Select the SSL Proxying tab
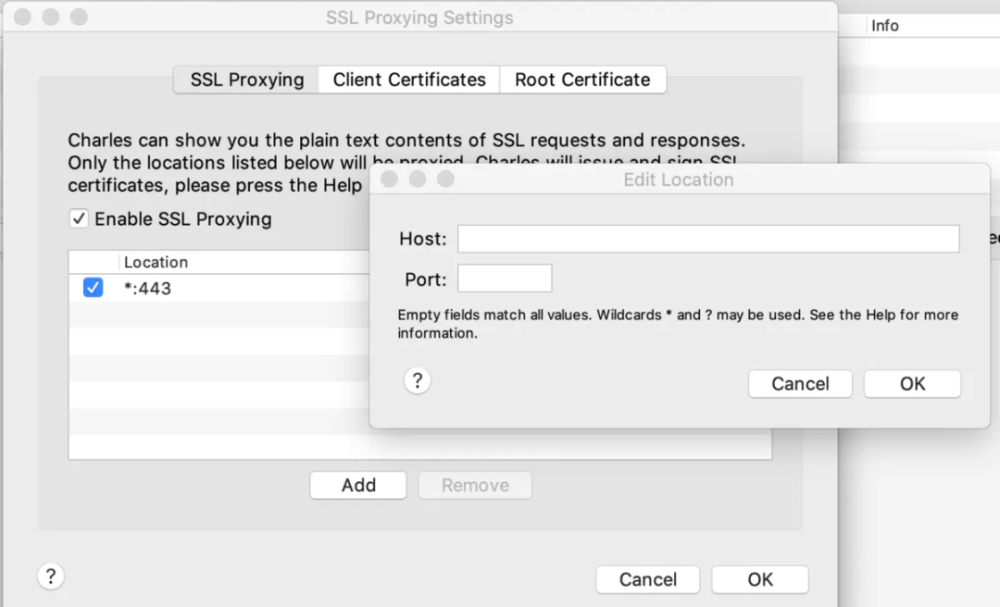Screen dimensions: 1000x607 247,80
